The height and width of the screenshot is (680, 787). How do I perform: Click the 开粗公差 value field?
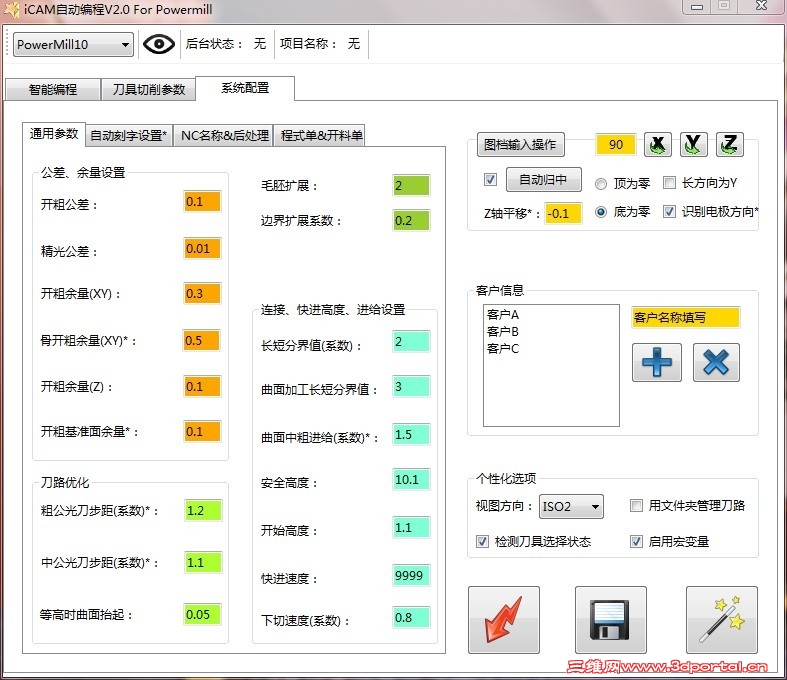pyautogui.click(x=202, y=202)
